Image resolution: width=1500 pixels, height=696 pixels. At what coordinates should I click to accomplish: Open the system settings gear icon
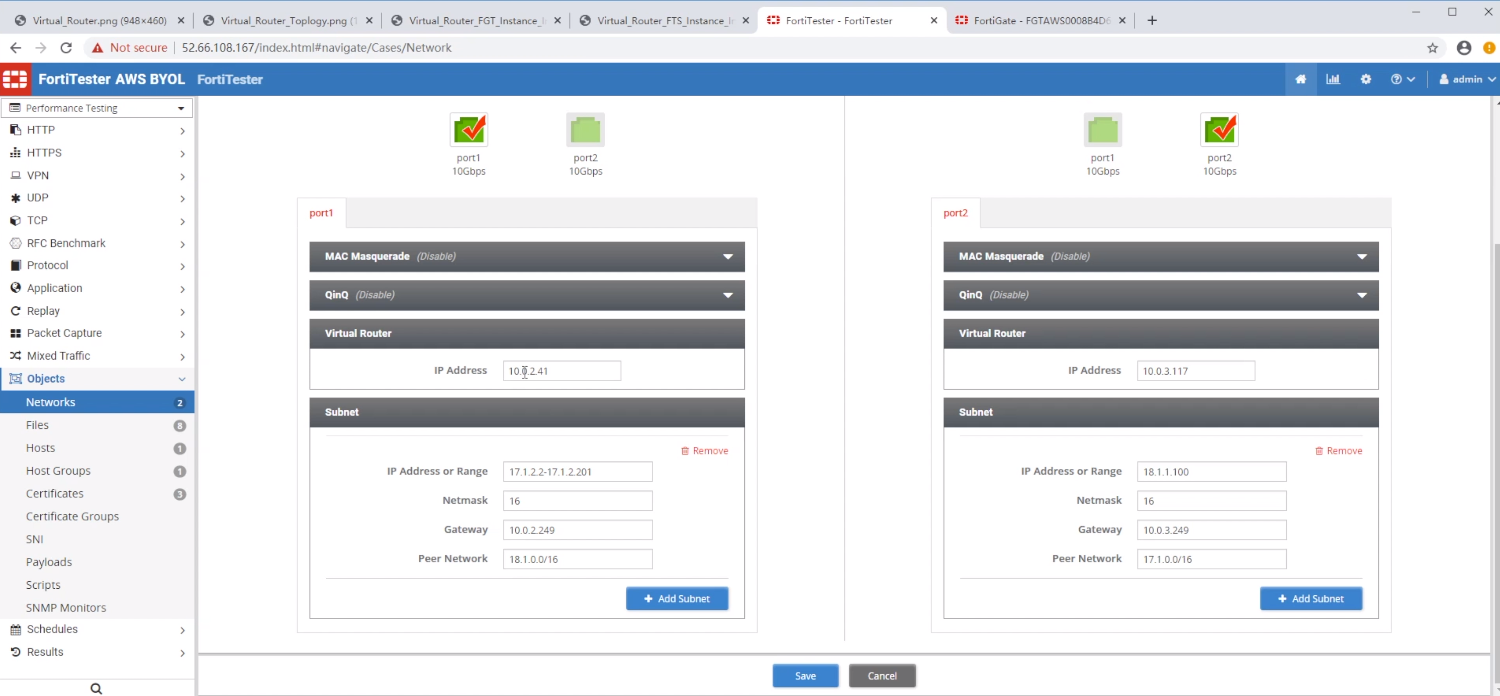click(1366, 78)
